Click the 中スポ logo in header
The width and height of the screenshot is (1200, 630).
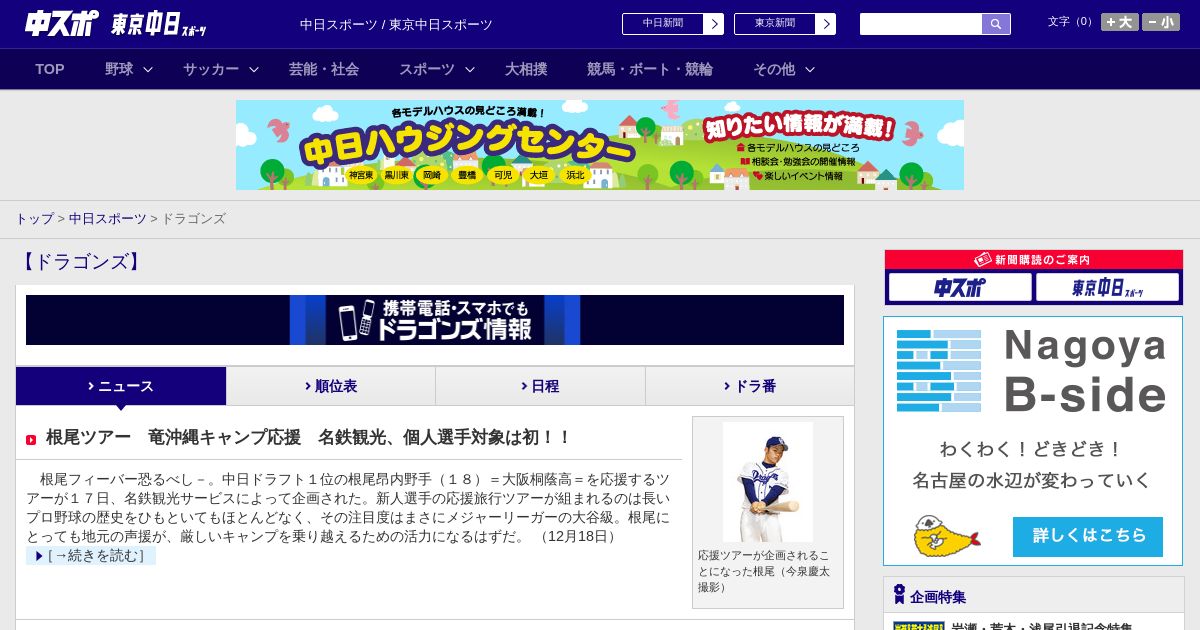[62, 23]
